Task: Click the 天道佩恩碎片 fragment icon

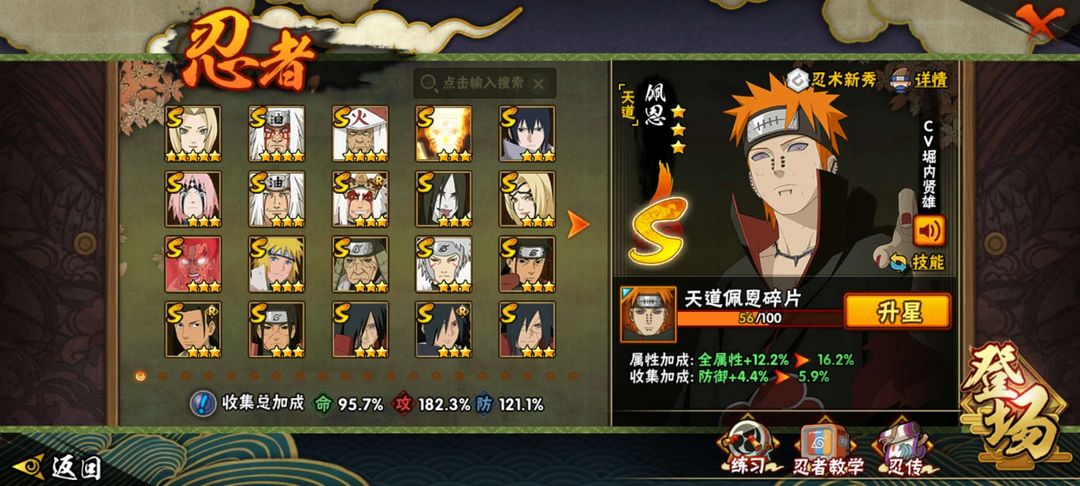Action: point(647,315)
